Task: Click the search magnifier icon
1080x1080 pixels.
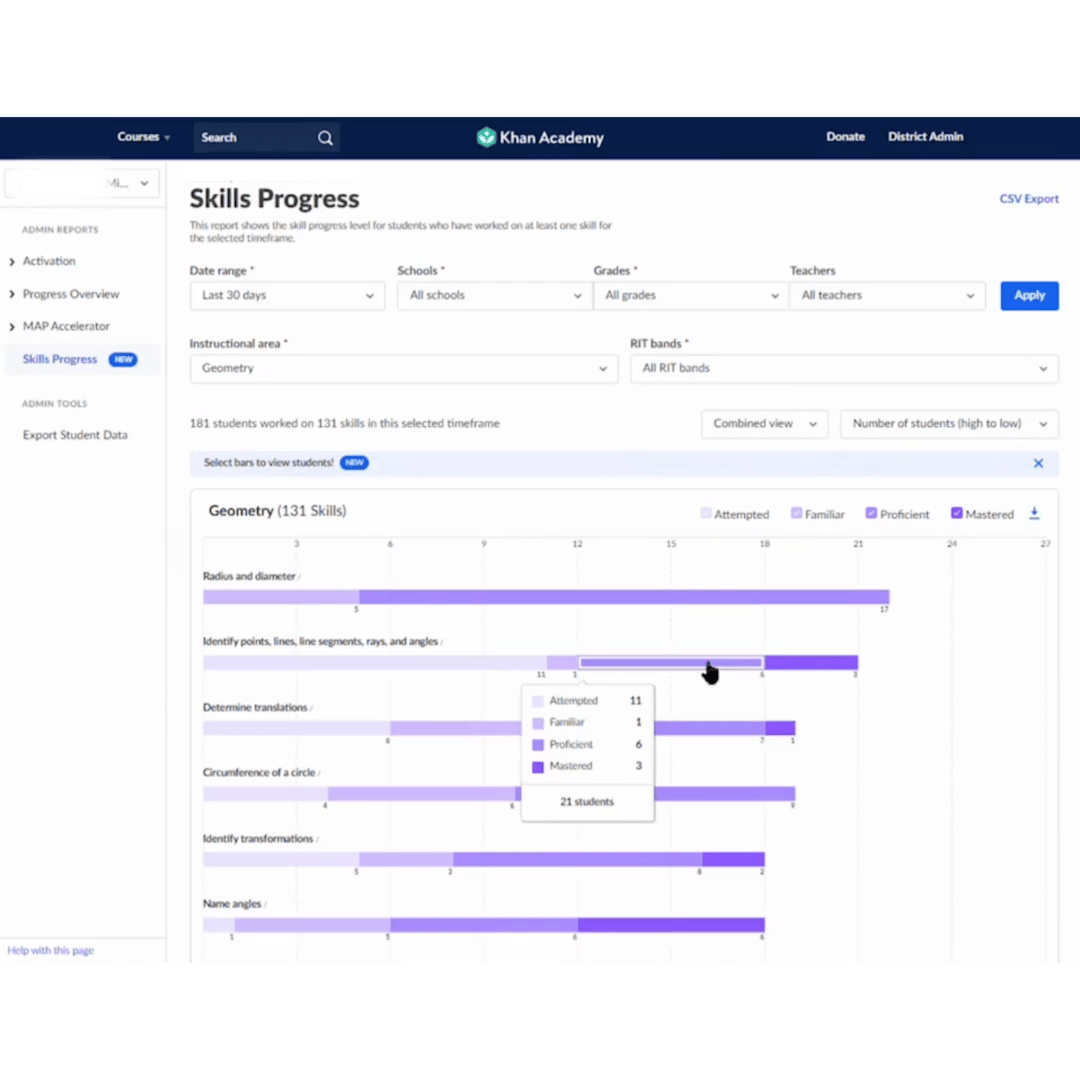Action: [x=325, y=138]
